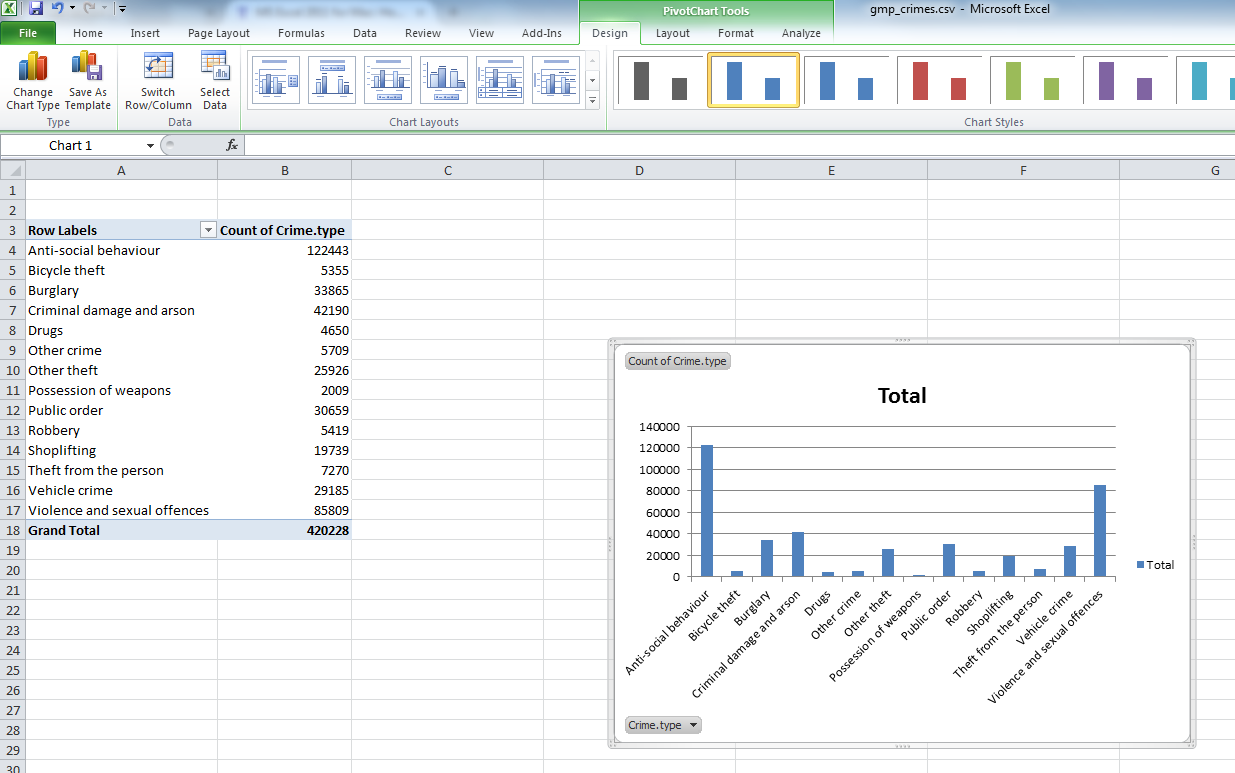Viewport: 1235px width, 773px height.
Task: Click the insert function fx icon
Action: pyautogui.click(x=232, y=145)
